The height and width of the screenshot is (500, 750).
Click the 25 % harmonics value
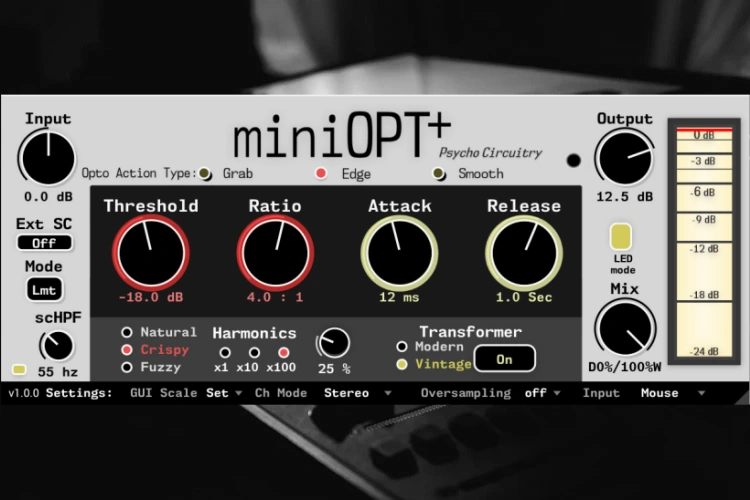pos(334,369)
